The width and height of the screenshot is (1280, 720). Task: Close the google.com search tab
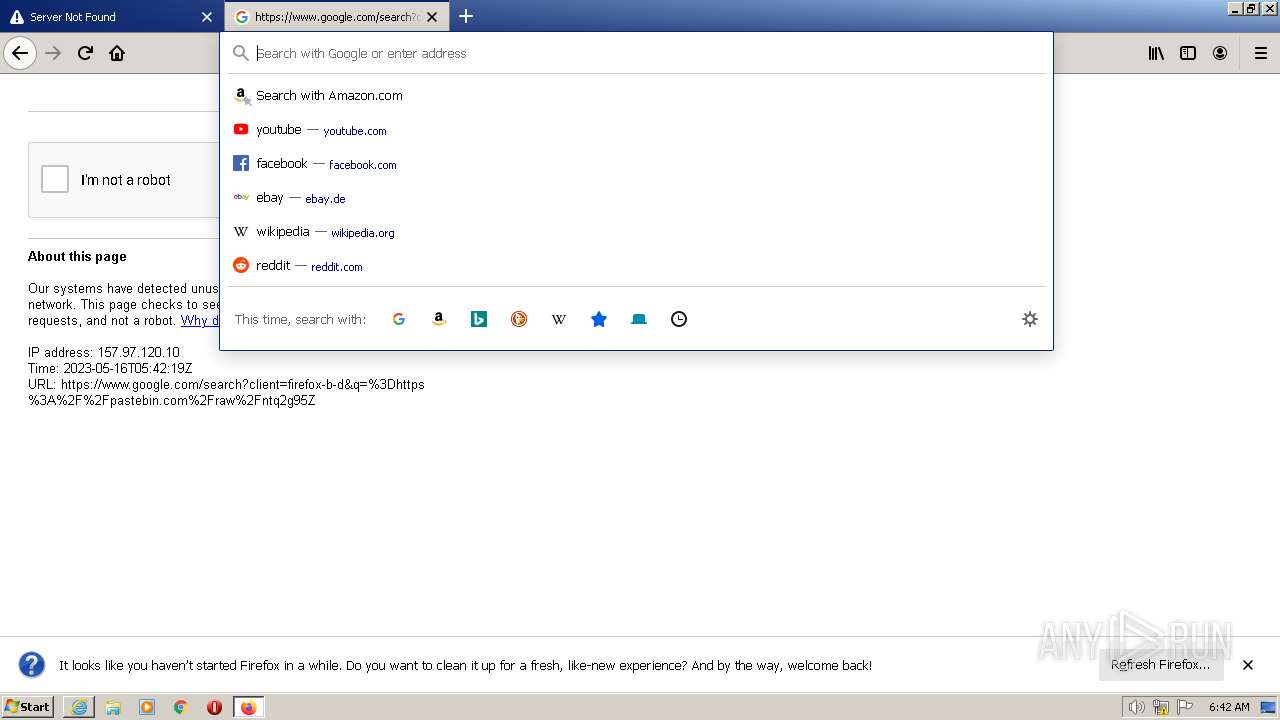click(432, 17)
